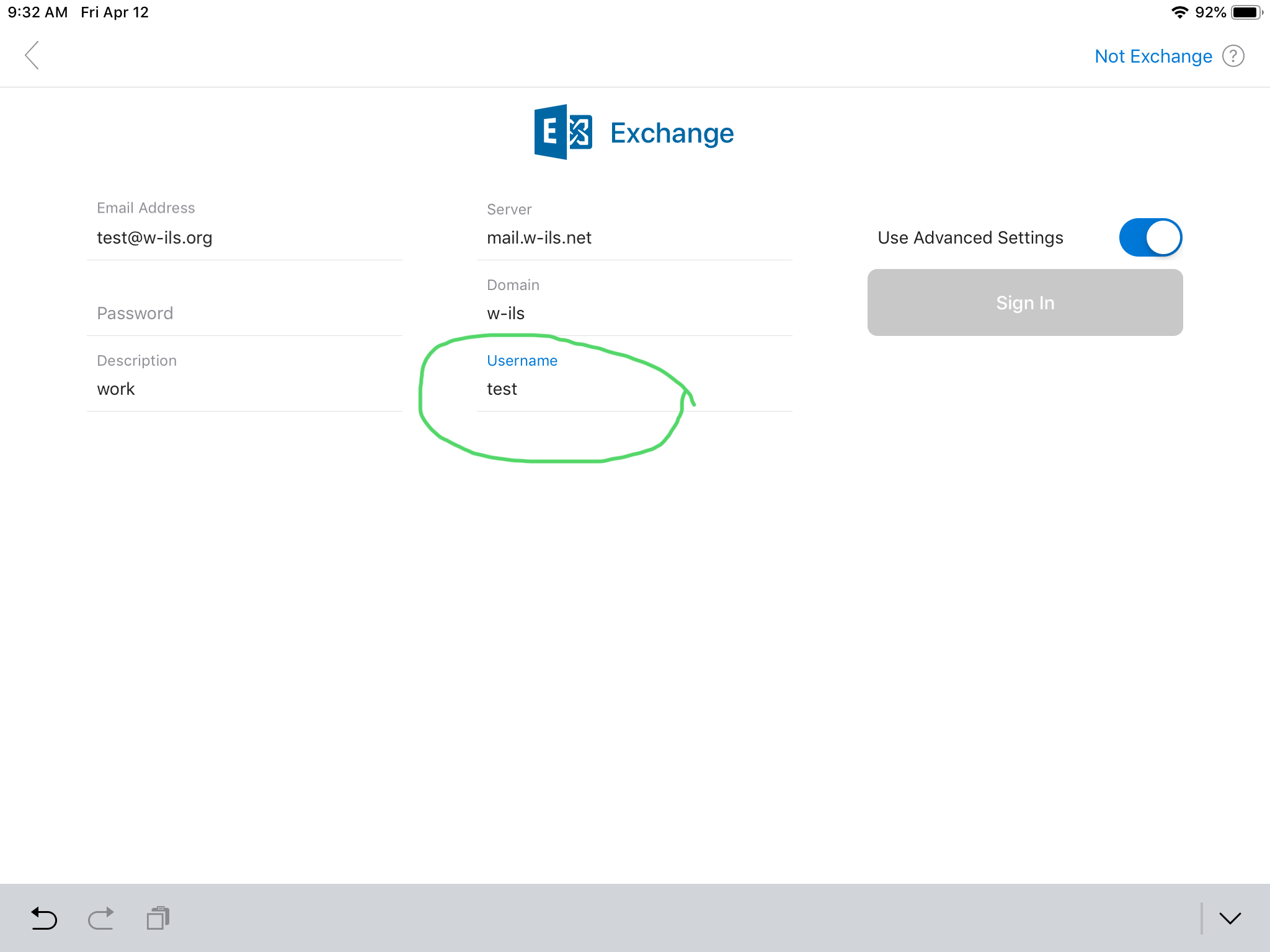Image resolution: width=1270 pixels, height=952 pixels.
Task: Tap the Not Exchange link
Action: (x=1153, y=56)
